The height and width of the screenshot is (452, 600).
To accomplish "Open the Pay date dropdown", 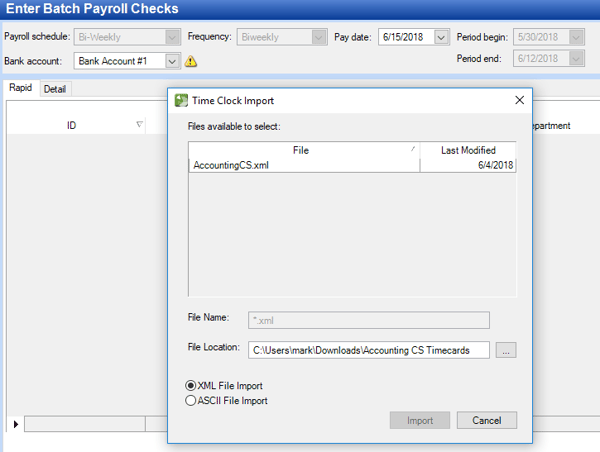I will tap(441, 38).
